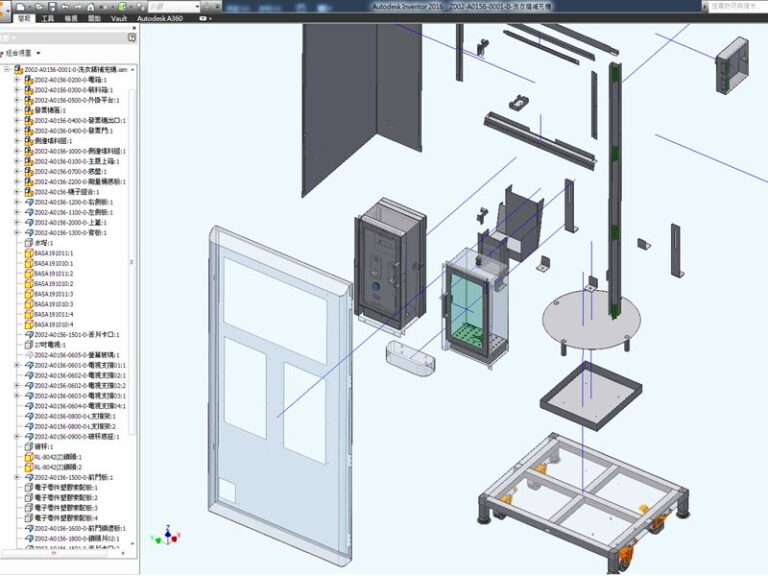
Task: Open the Vault ribbon tab
Action: 119,18
